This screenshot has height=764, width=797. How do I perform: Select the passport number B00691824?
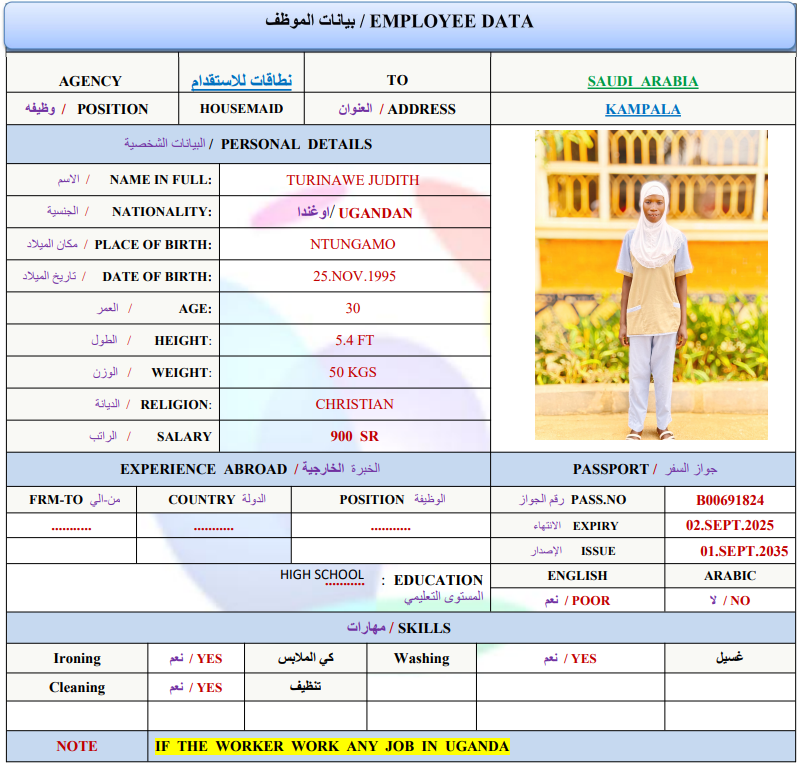tap(730, 500)
